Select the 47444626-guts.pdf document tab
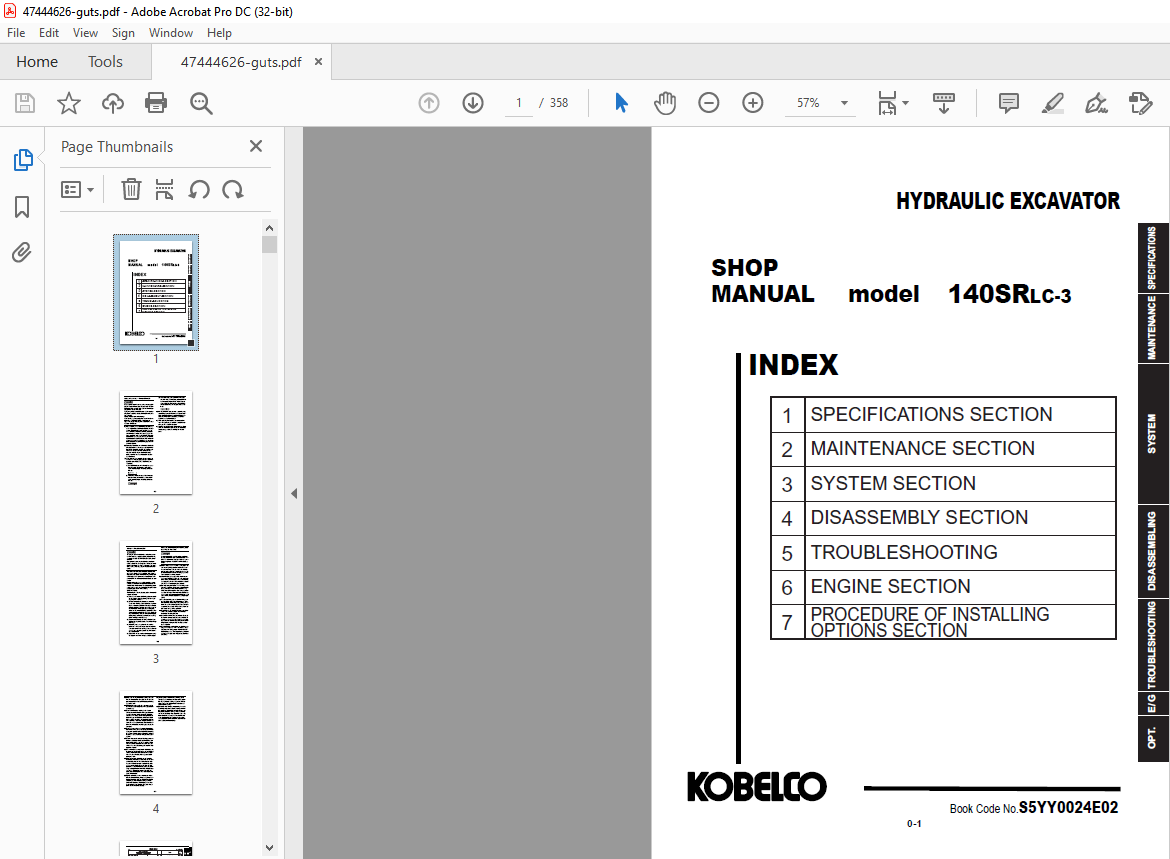This screenshot has height=859, width=1170. pyautogui.click(x=241, y=62)
